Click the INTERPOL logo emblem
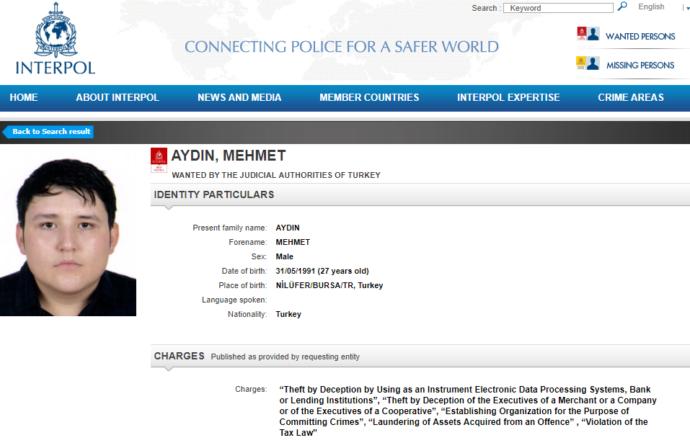Image resolution: width=690 pixels, height=448 pixels. (55, 30)
